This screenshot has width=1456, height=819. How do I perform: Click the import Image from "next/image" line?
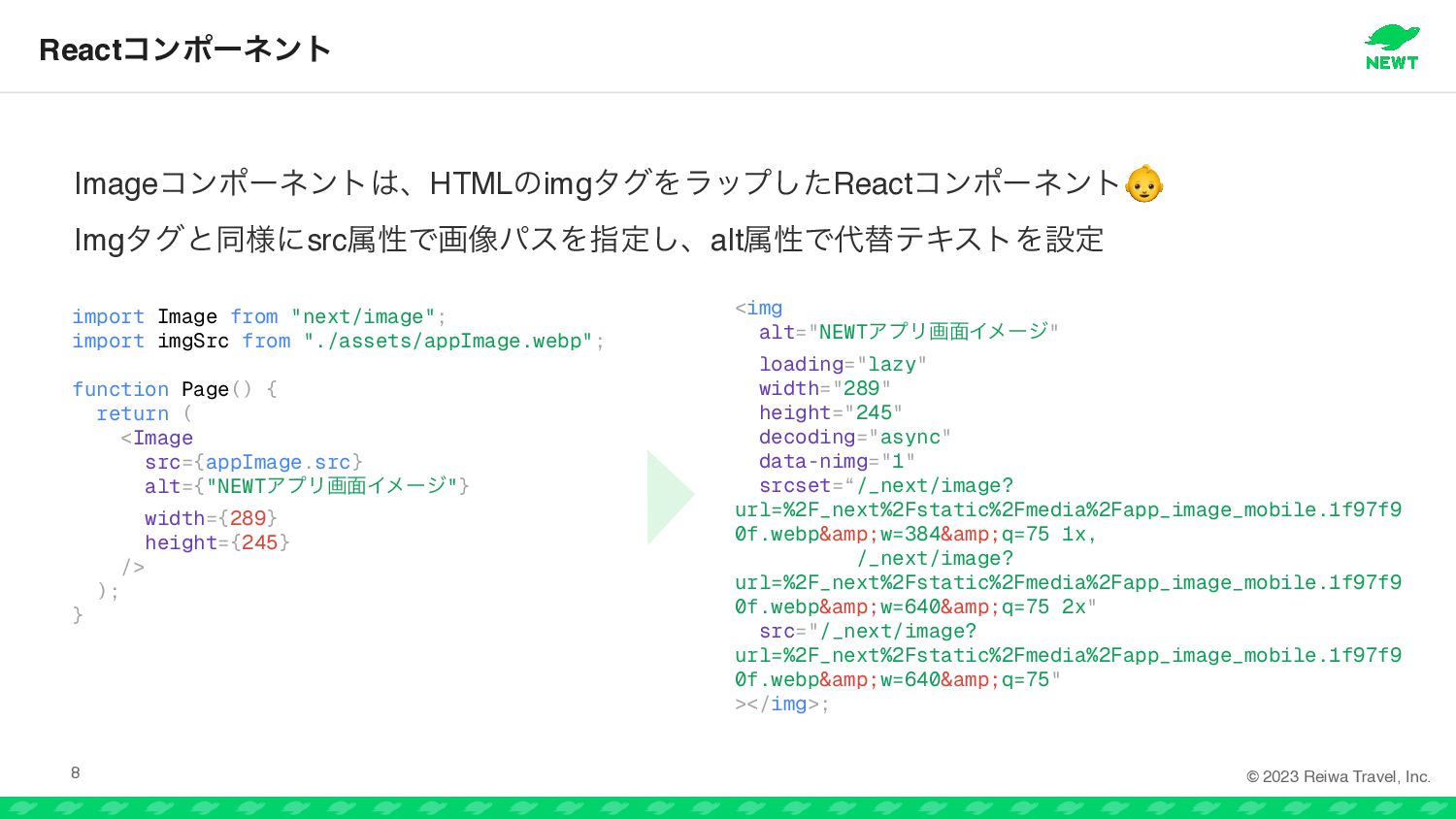[259, 316]
